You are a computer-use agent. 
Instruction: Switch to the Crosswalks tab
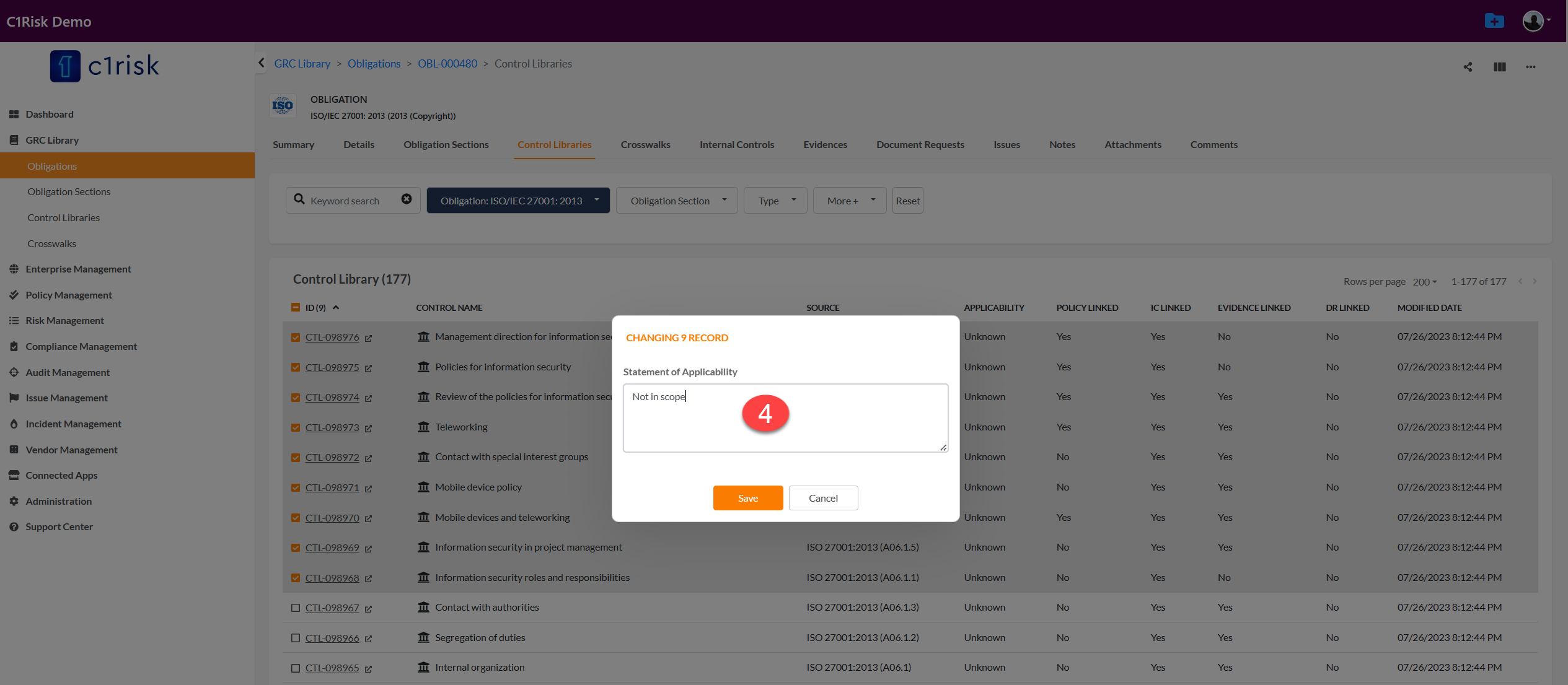pyautogui.click(x=645, y=145)
